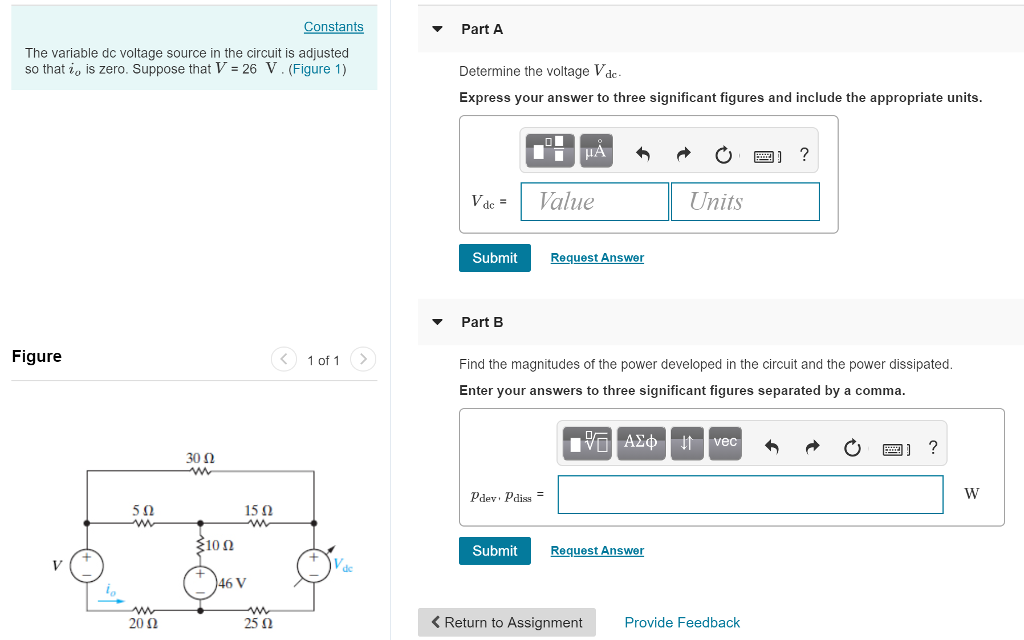Select the vec vector notation icon
1024x640 pixels.
click(x=724, y=443)
